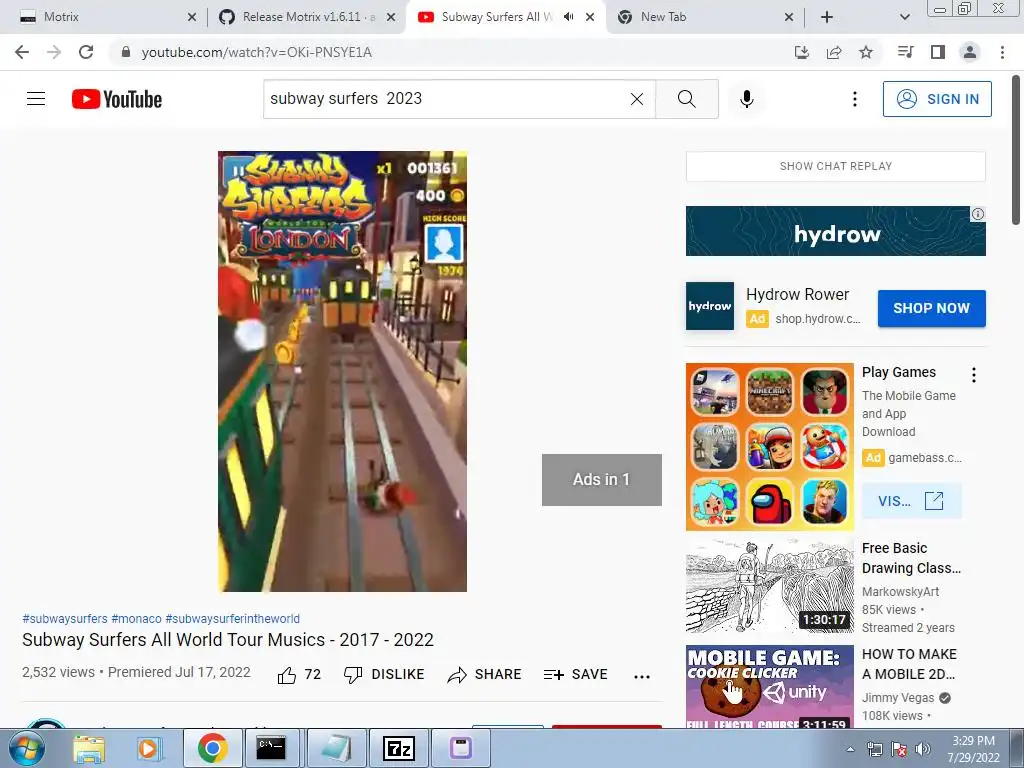Click the address bar URL
The width and height of the screenshot is (1024, 768).
pos(257,52)
